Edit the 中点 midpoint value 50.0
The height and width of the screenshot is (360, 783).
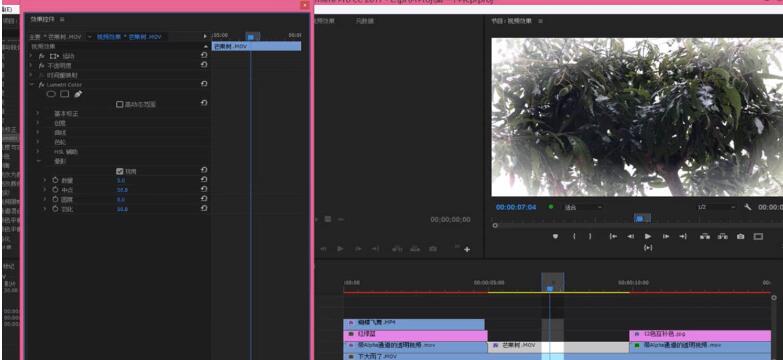[x=122, y=190]
